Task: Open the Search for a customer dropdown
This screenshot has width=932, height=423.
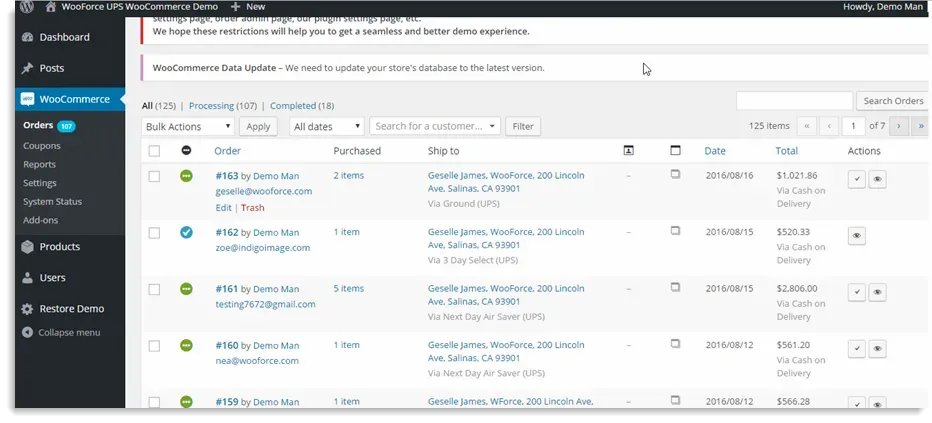Action: point(434,126)
